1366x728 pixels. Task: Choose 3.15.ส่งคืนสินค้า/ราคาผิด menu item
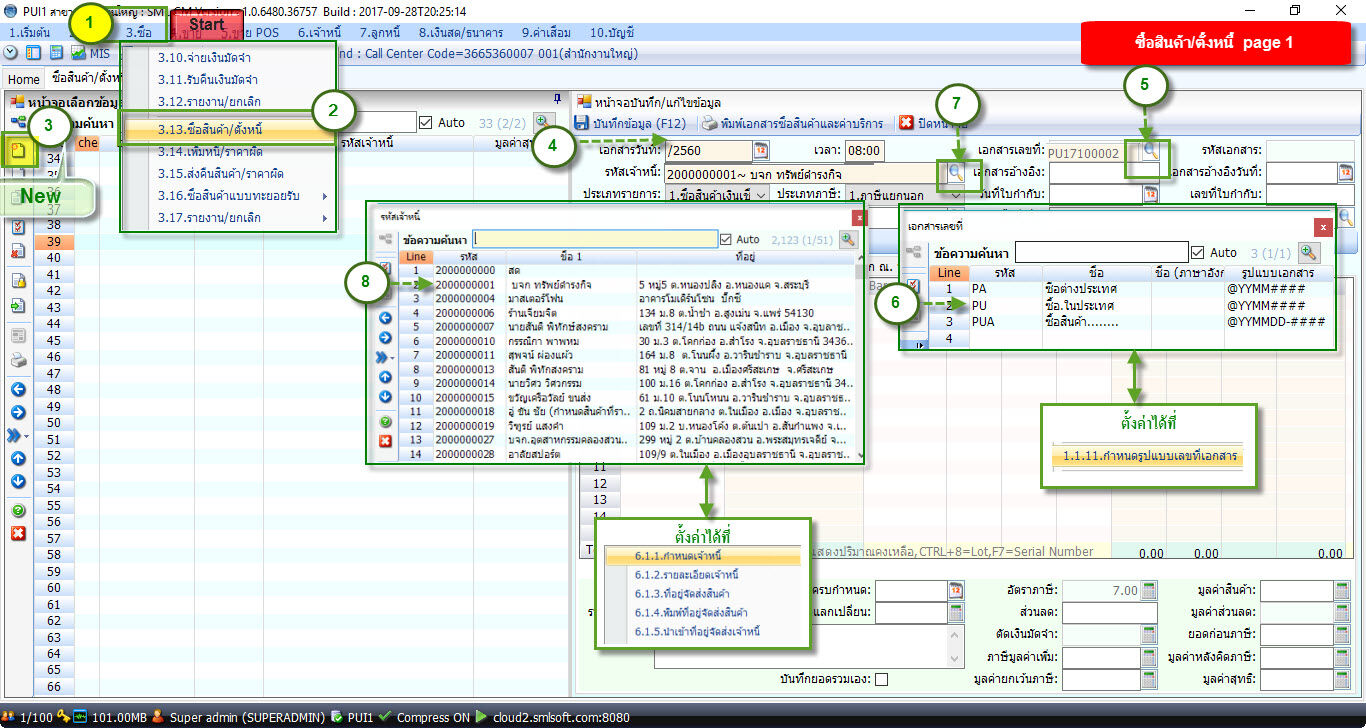229,173
